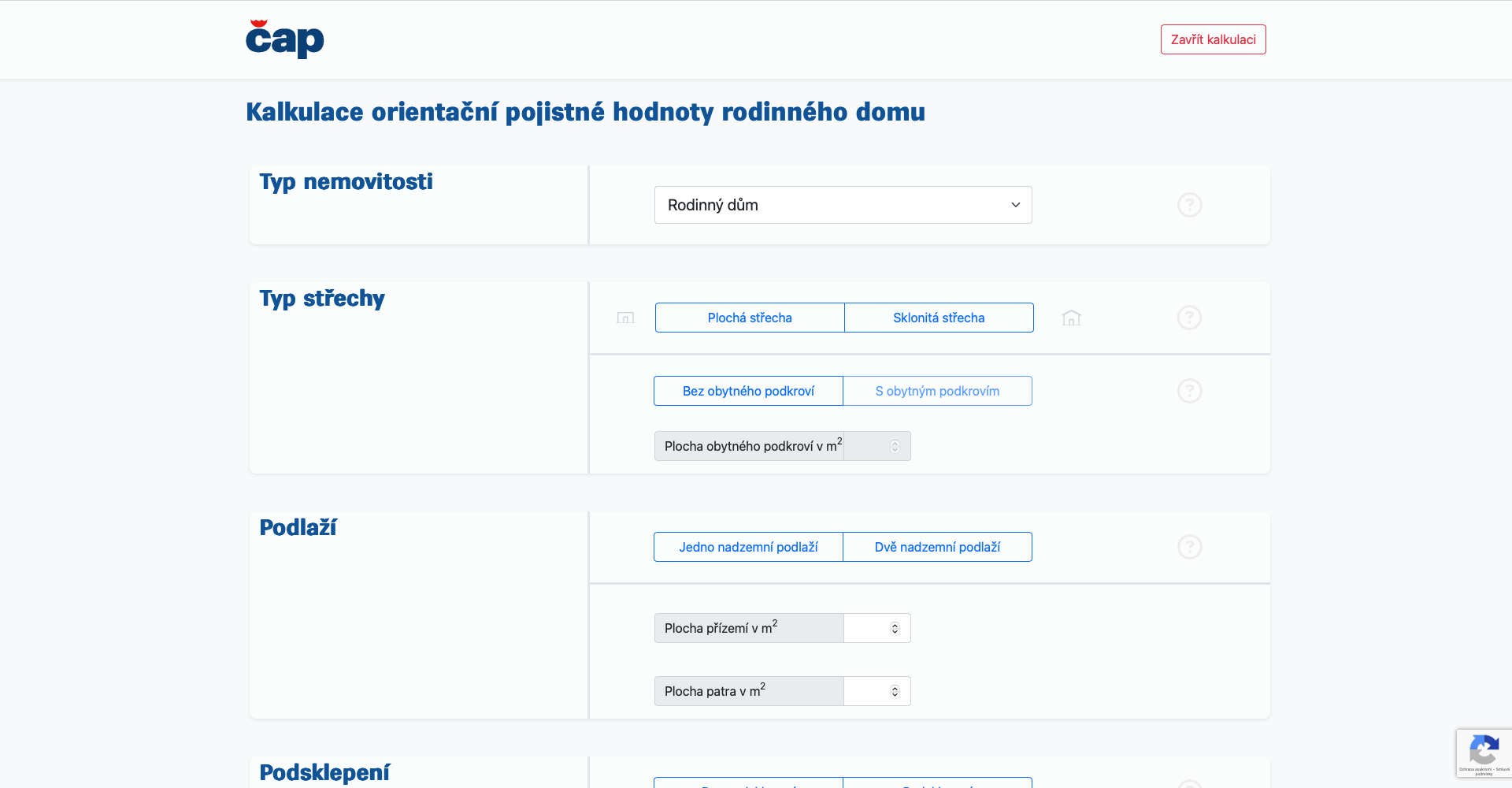Choose Bez obytného podkroví
Viewport: 1512px width, 788px height.
coord(748,391)
